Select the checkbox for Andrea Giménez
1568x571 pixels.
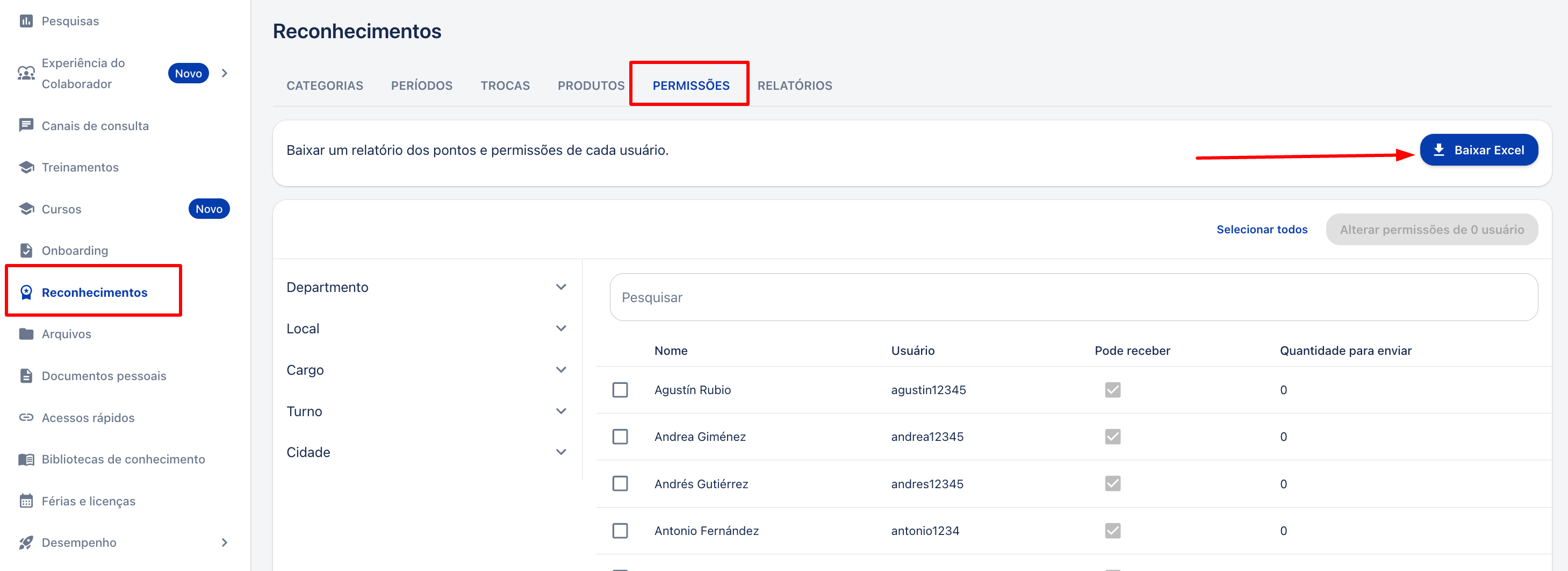click(620, 437)
